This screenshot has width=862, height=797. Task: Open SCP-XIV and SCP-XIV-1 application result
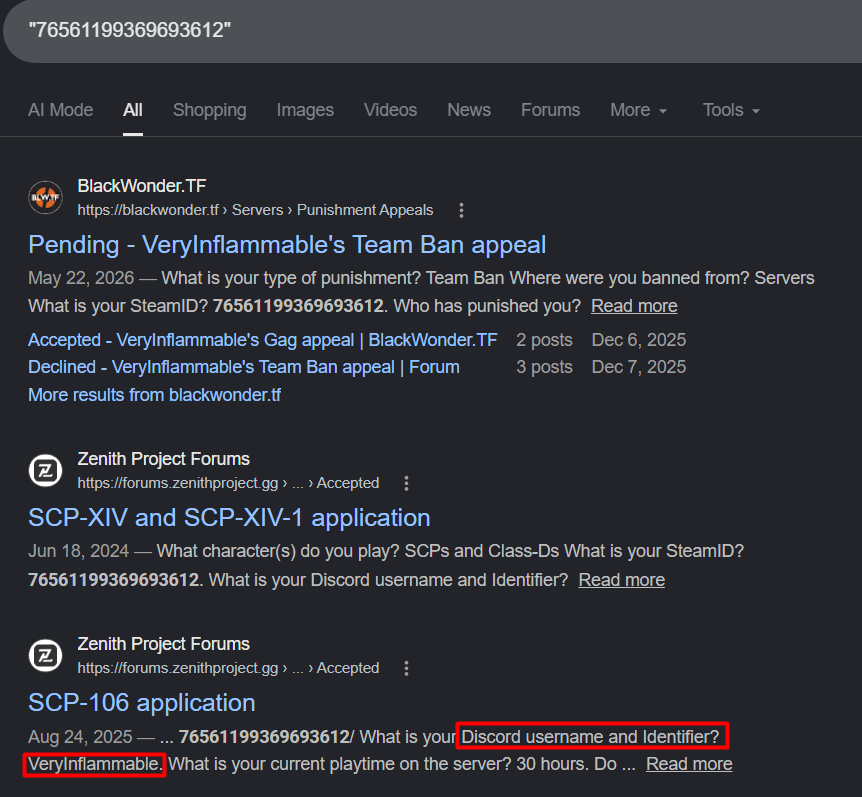tap(229, 518)
